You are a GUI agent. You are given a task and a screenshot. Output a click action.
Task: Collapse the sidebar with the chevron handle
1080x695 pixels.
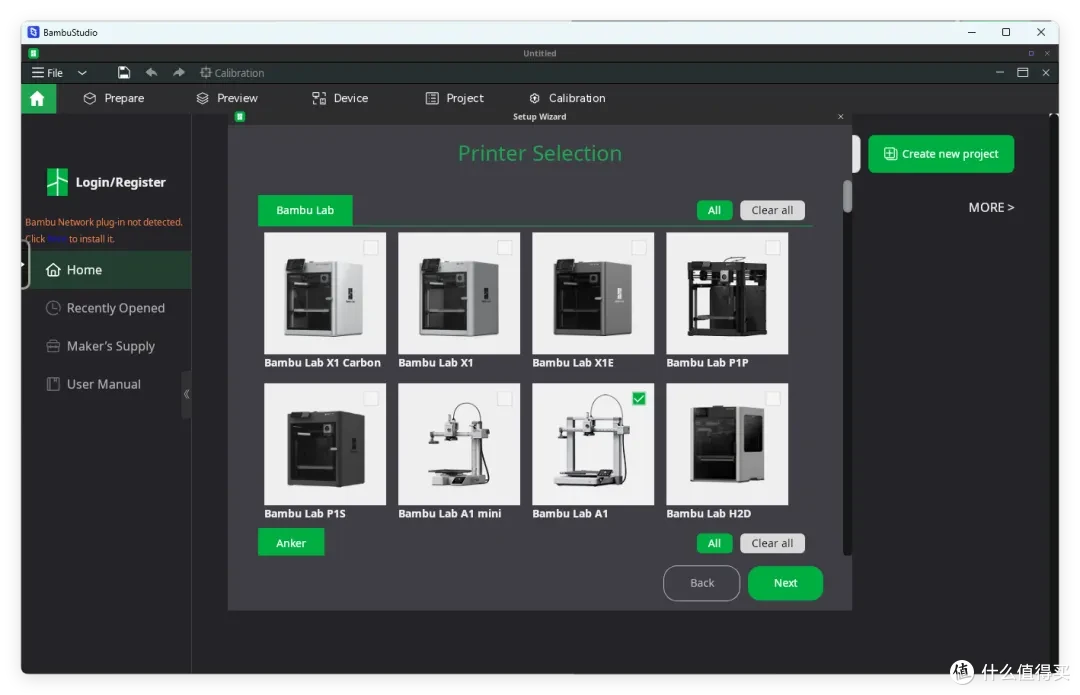186,394
